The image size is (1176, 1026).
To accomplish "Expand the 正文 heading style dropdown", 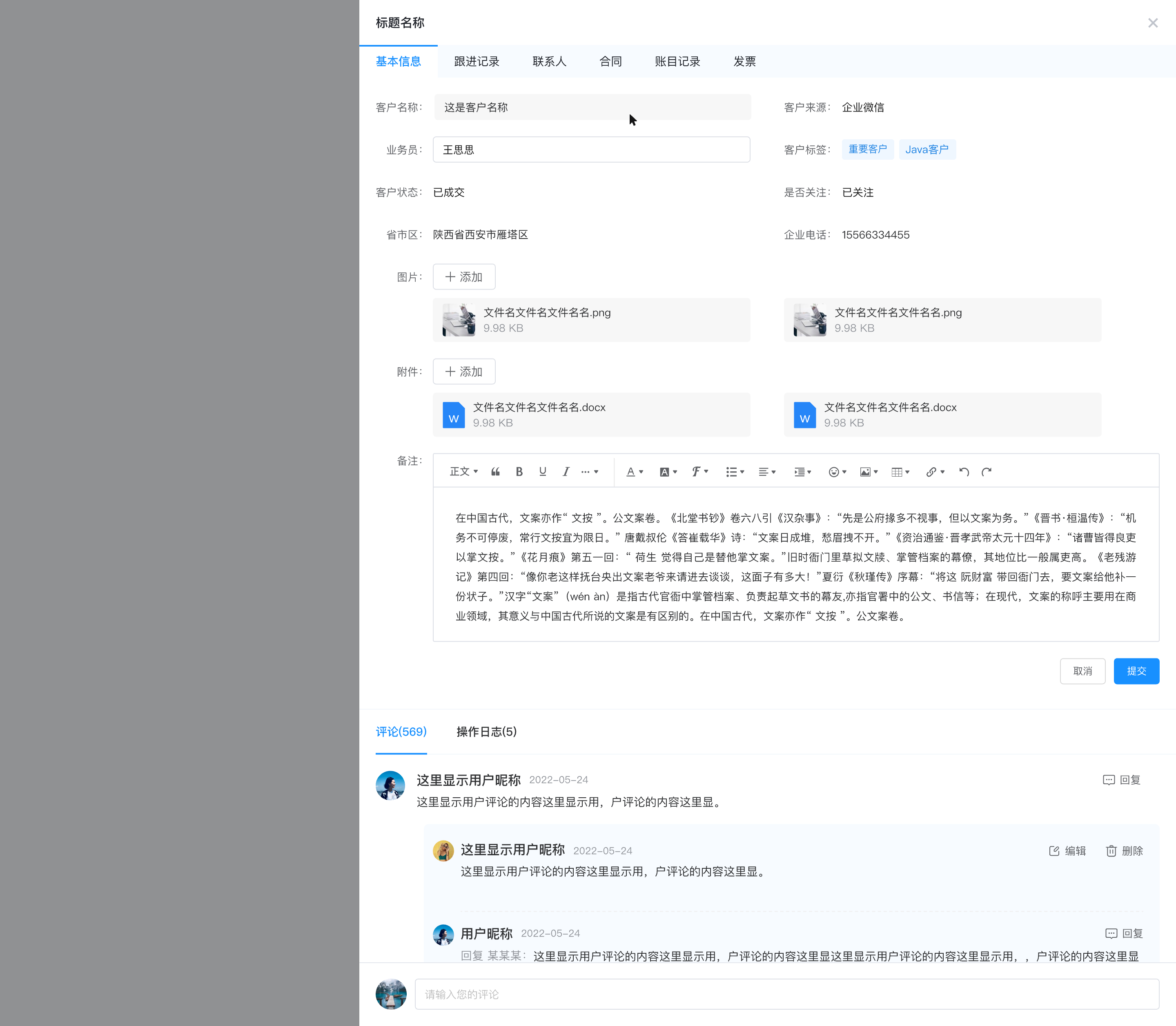I will point(463,472).
